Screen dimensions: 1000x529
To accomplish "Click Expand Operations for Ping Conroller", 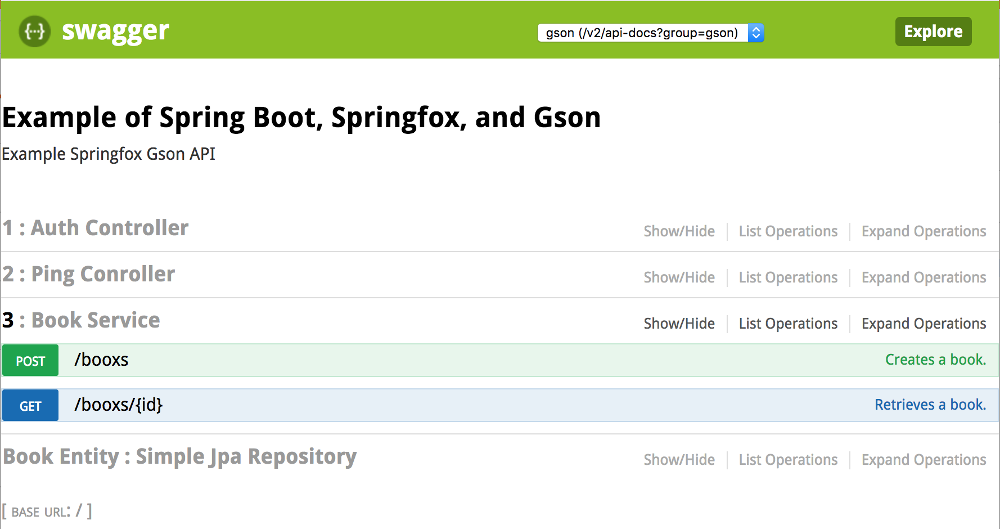I will (x=924, y=278).
